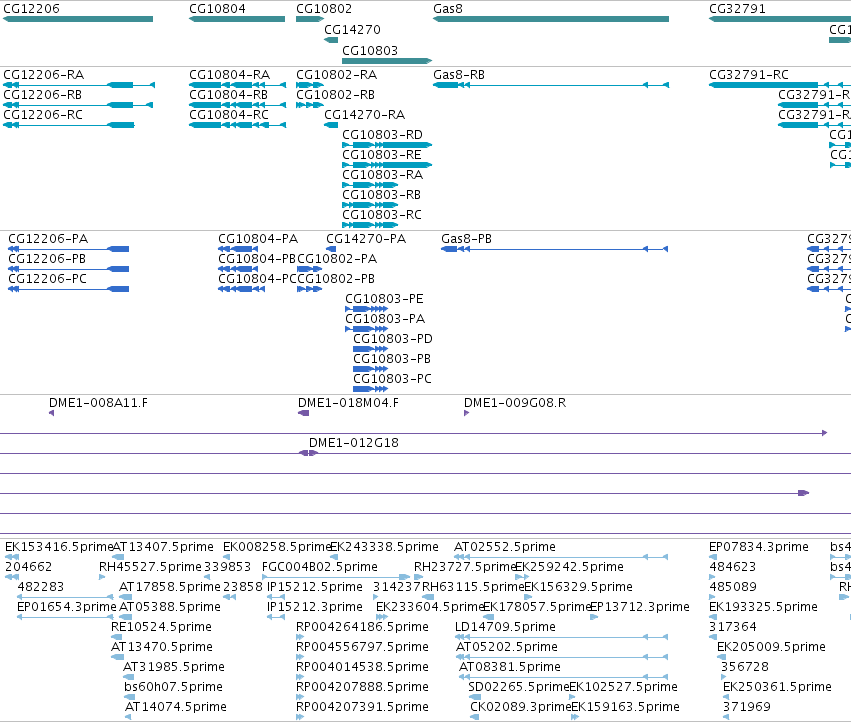Select protein CG10803-PC
This screenshot has height=722, width=851.
(371, 389)
